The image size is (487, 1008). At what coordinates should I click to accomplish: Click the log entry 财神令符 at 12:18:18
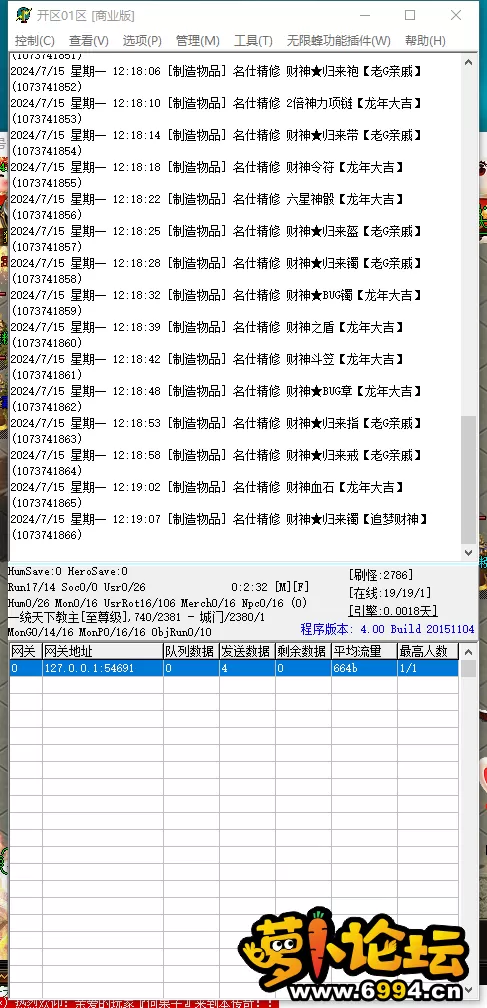208,167
